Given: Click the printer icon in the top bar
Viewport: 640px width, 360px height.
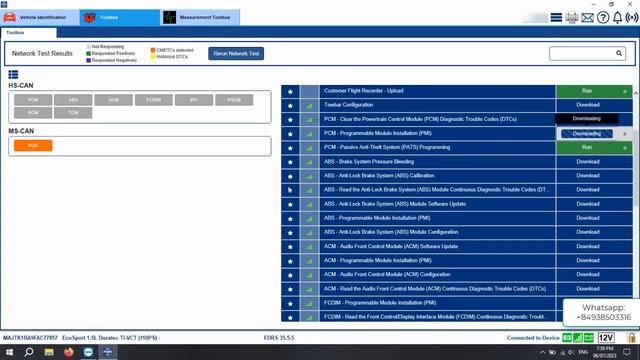Looking at the screenshot, I should (x=571, y=18).
